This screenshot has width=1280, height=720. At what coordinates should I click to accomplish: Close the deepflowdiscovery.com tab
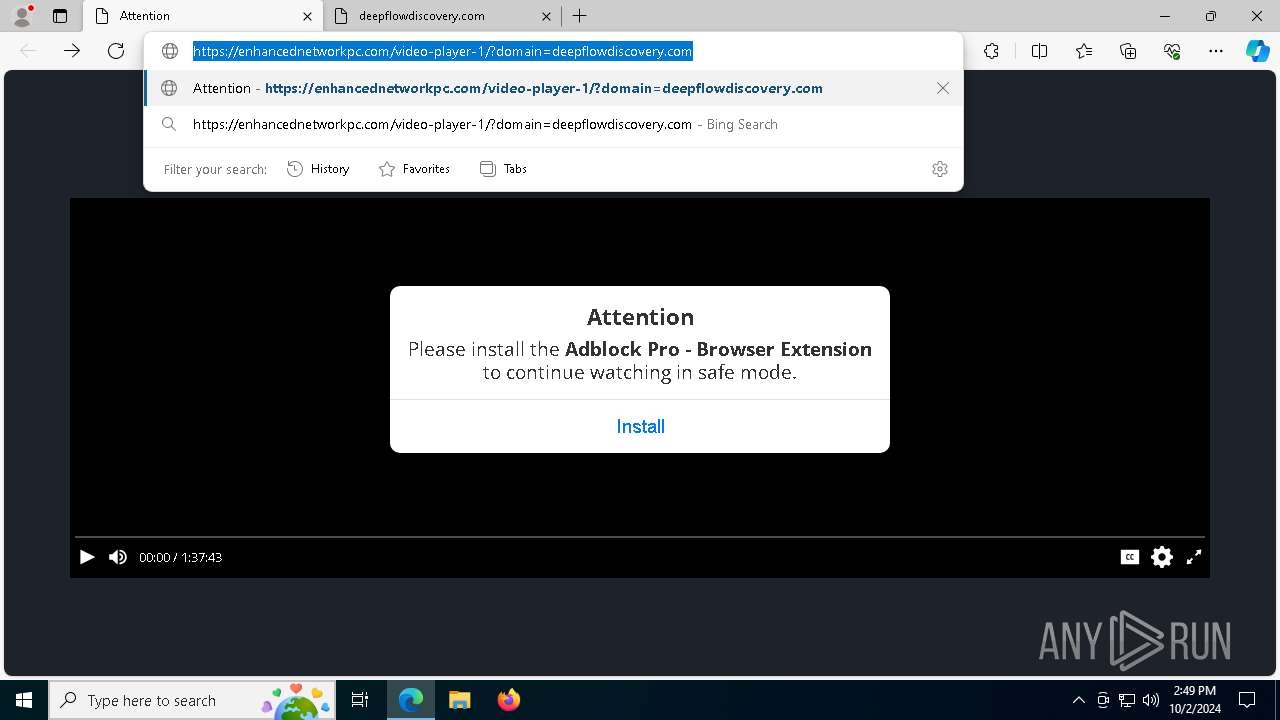click(x=546, y=16)
